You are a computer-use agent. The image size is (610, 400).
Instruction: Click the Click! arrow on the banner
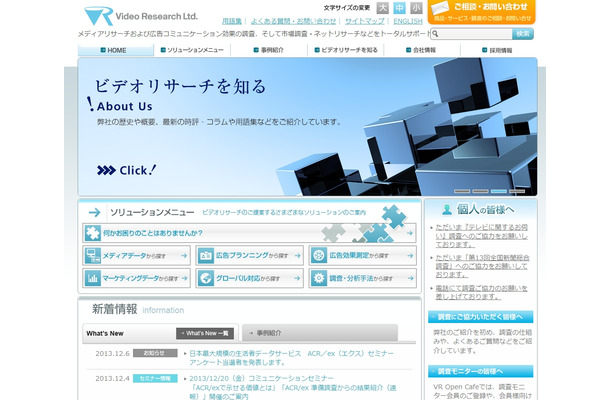point(126,170)
